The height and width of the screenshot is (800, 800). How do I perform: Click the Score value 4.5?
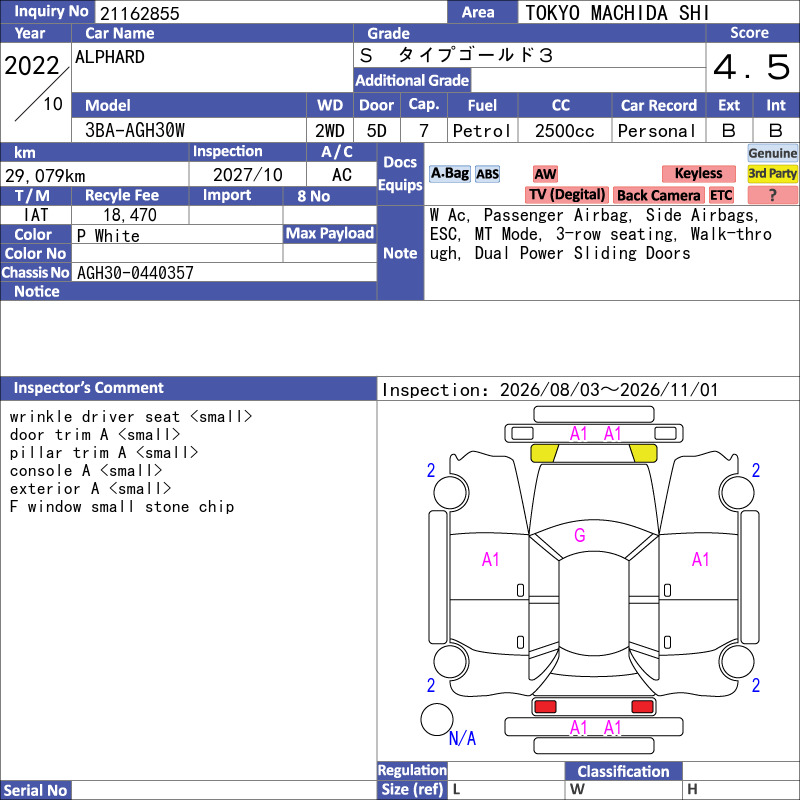pyautogui.click(x=752, y=67)
